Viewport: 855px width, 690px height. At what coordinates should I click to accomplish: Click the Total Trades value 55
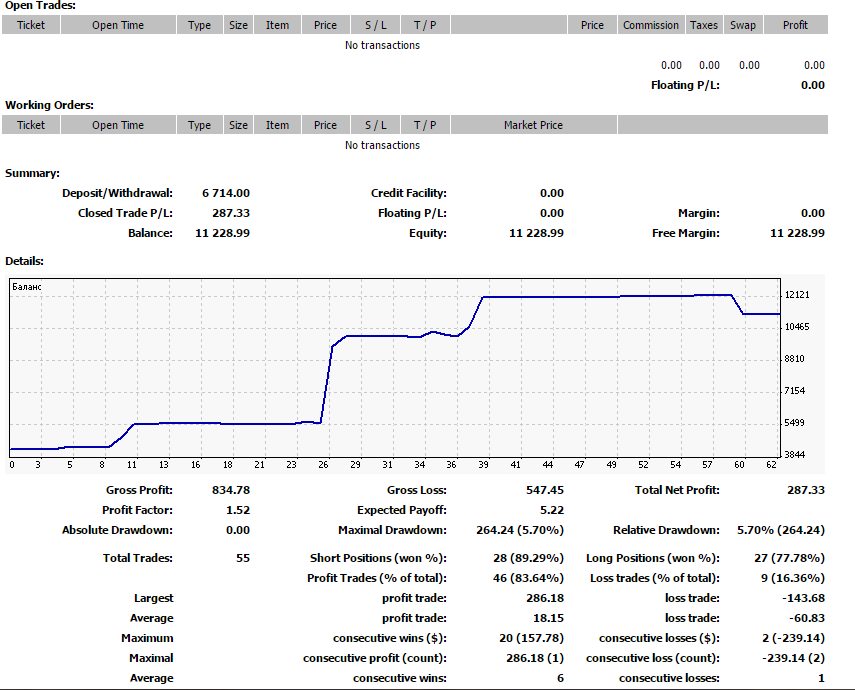243,558
